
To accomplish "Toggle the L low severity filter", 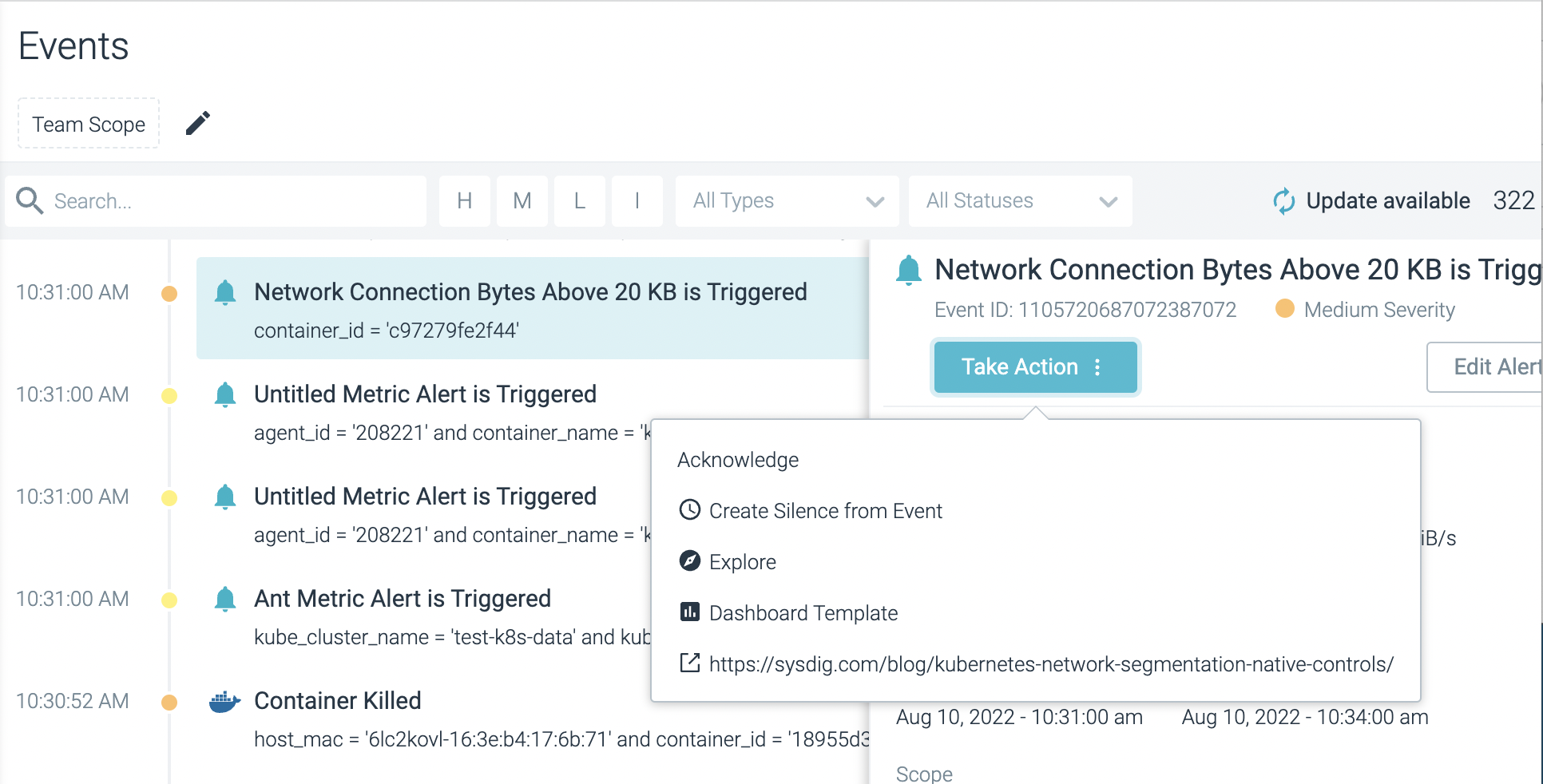I will [x=580, y=200].
